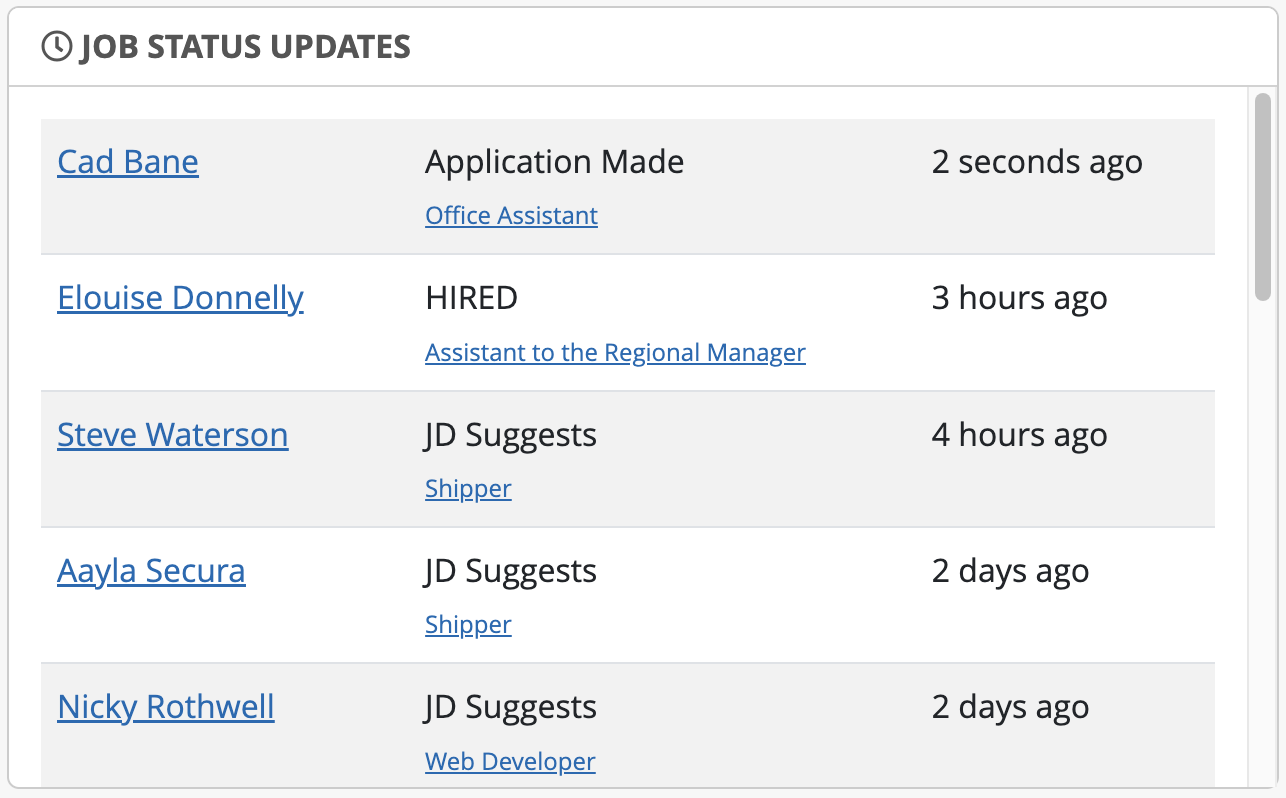Click the 3 hours ago timestamp

pos(1019,298)
